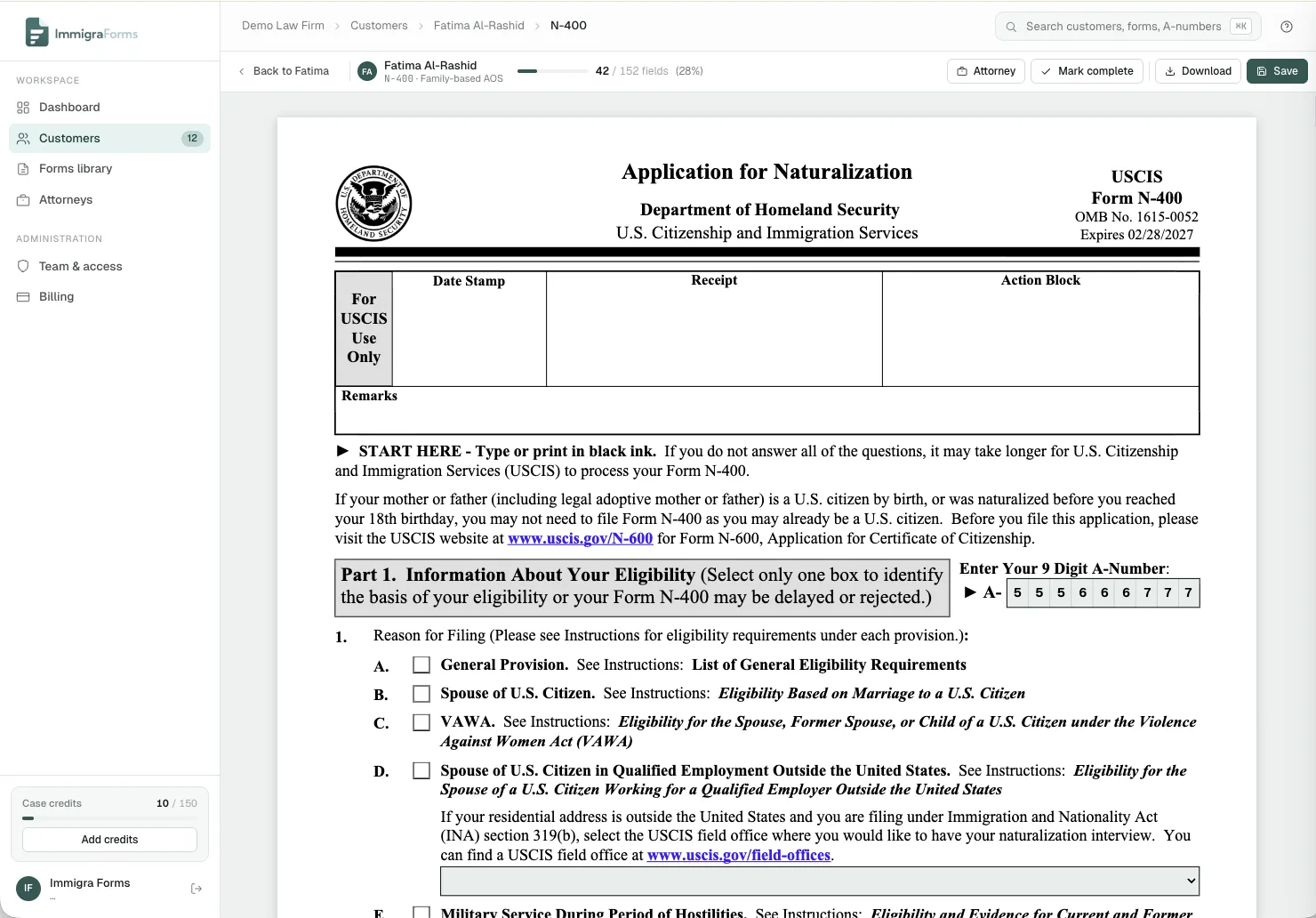Click the Attorneys briefcase icon in sidebar
Screen dimensions: 1316x918
pos(23,200)
